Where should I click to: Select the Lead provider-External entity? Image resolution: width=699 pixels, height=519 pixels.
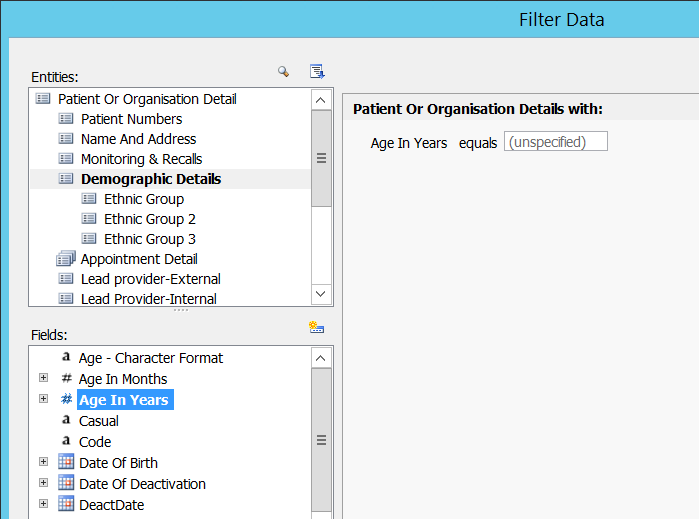151,279
